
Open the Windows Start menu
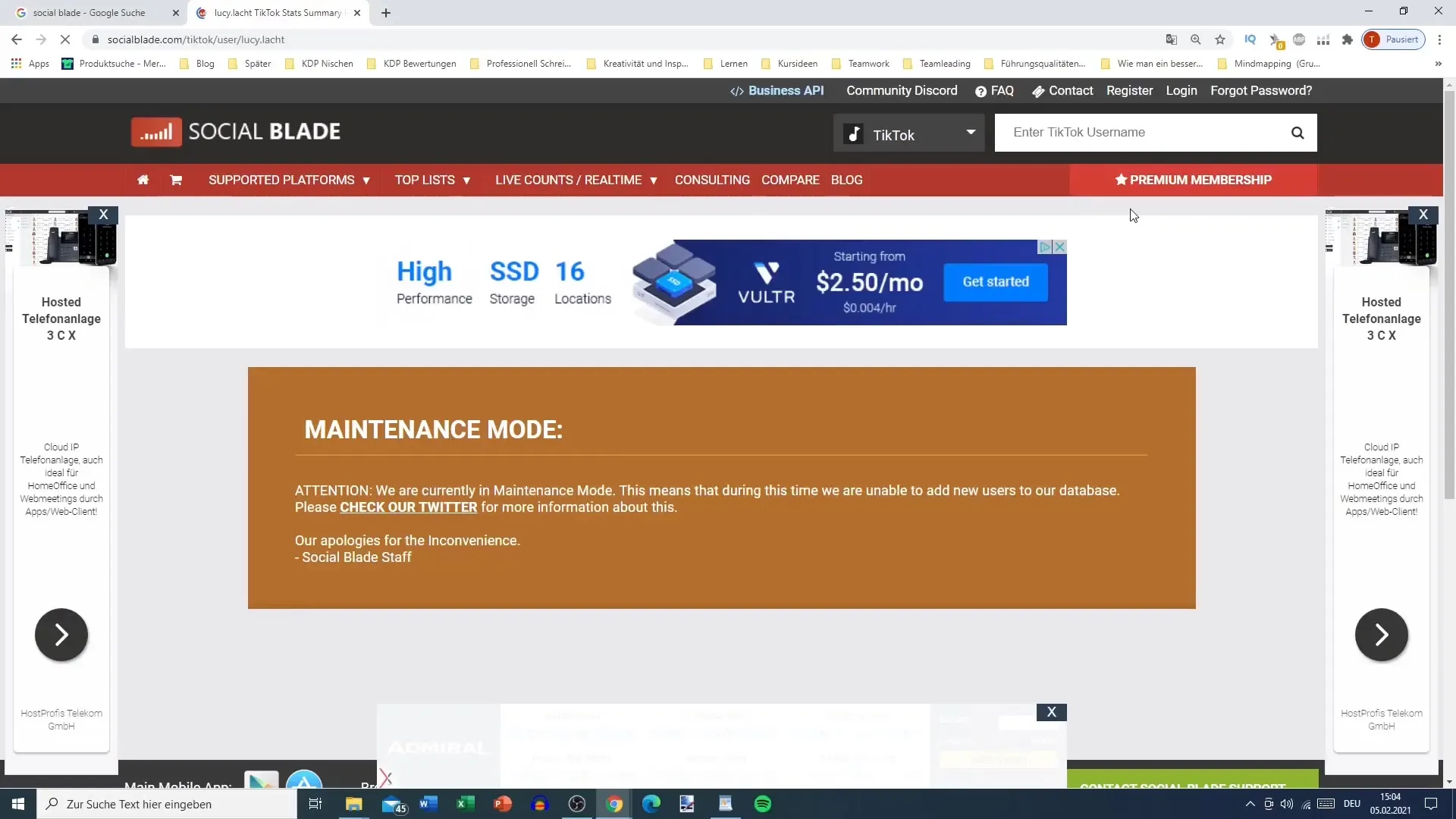coord(18,804)
